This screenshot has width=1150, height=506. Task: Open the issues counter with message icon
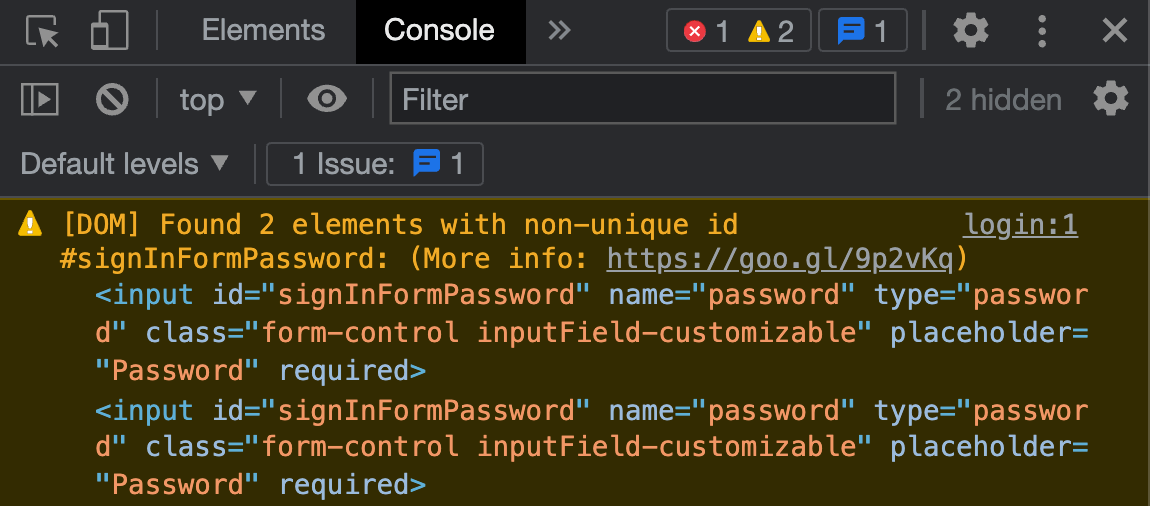click(862, 32)
